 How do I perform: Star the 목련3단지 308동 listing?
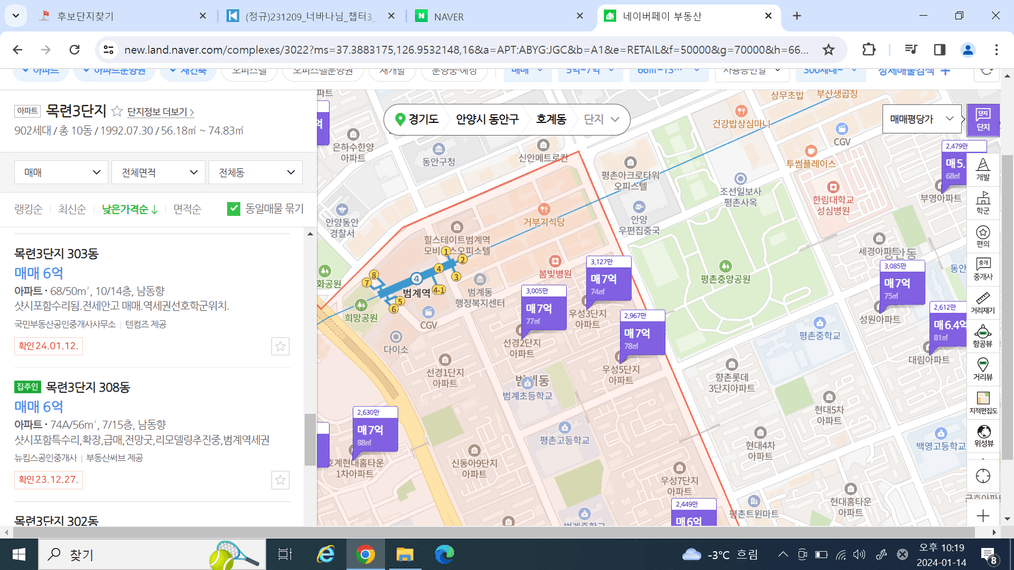[x=280, y=480]
